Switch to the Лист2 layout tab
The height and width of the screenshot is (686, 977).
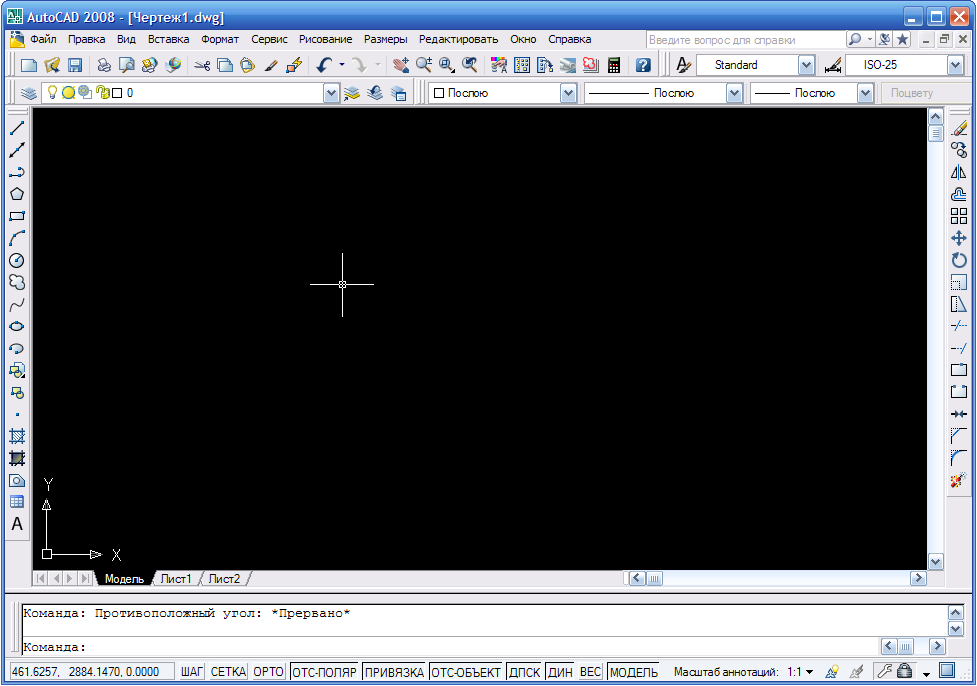point(224,579)
